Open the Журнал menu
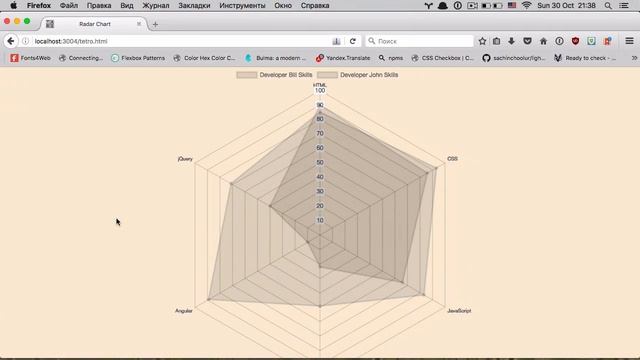Screen dimensions: 640x360 [x=156, y=5]
